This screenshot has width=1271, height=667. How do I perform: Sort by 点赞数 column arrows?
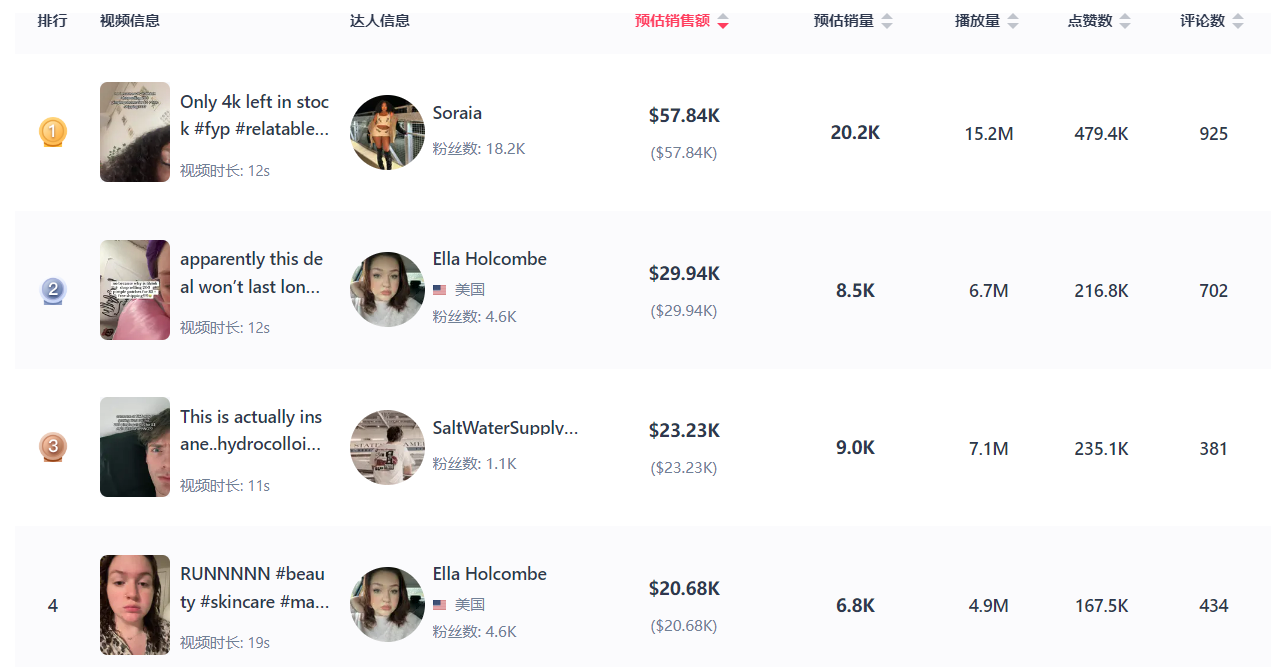coord(1125,21)
